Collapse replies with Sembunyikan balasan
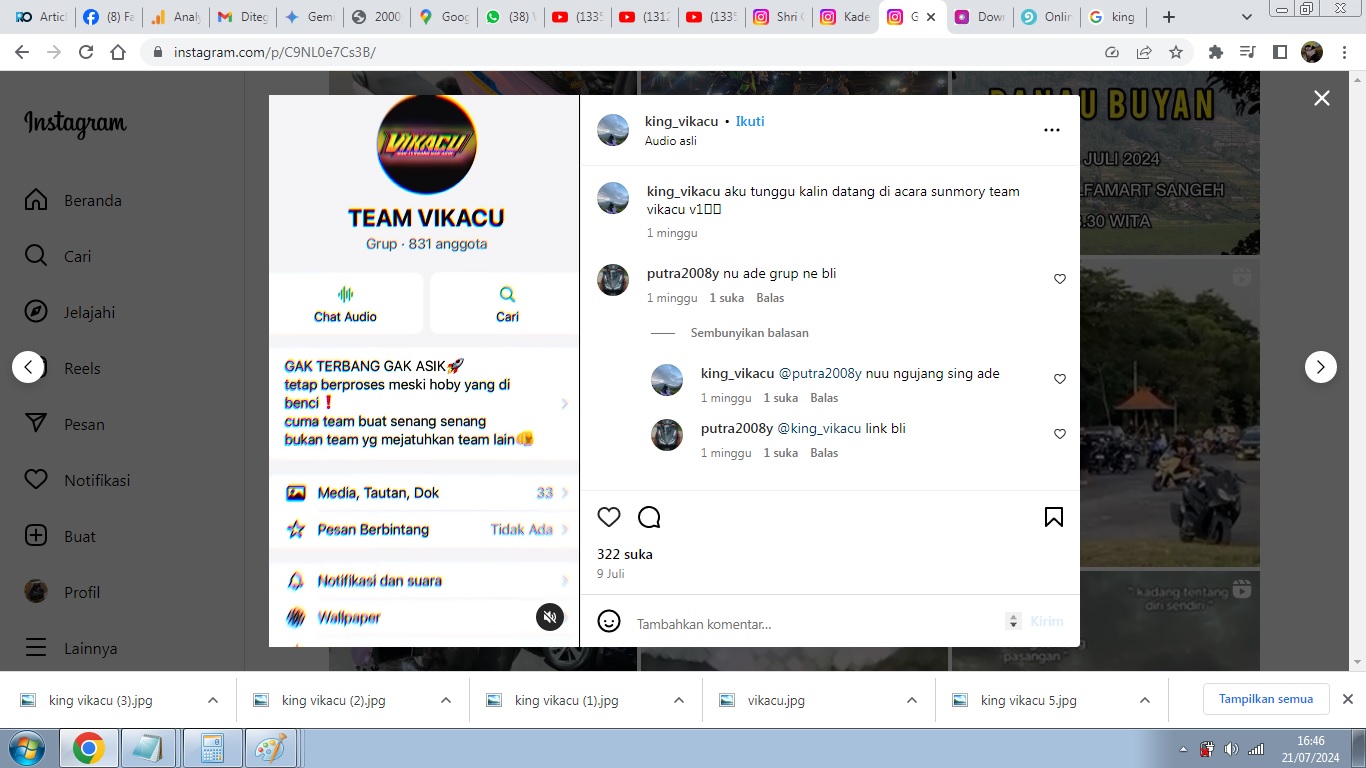 (750, 333)
